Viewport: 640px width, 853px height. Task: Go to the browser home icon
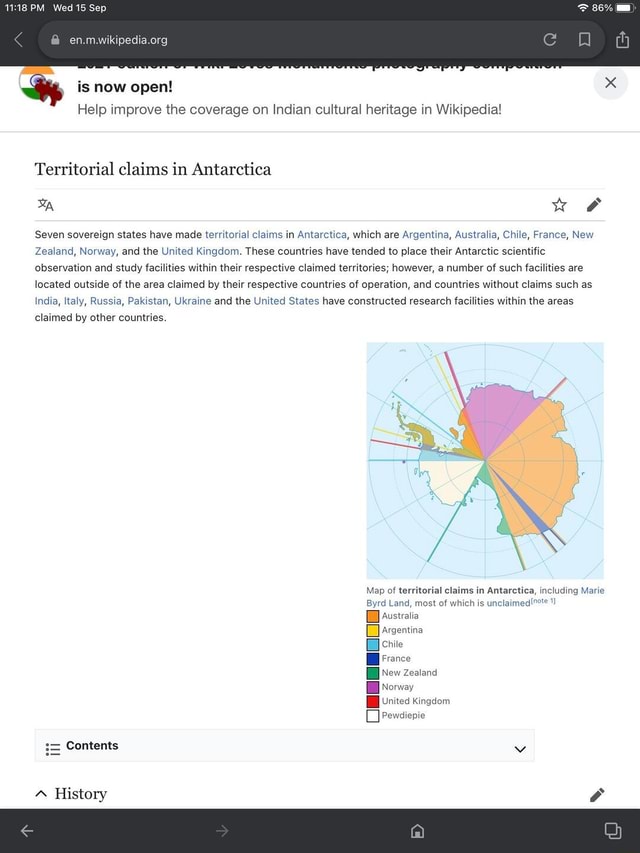tap(417, 832)
